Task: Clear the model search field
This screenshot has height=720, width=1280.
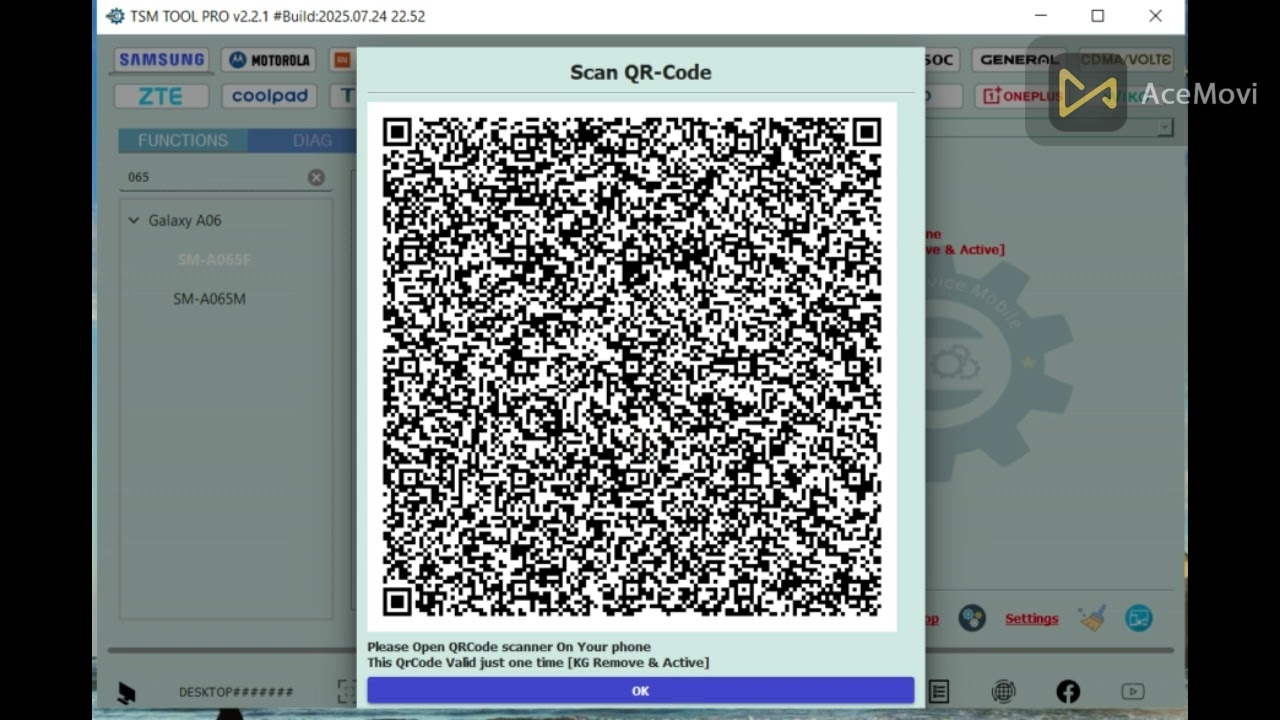Action: click(x=316, y=177)
